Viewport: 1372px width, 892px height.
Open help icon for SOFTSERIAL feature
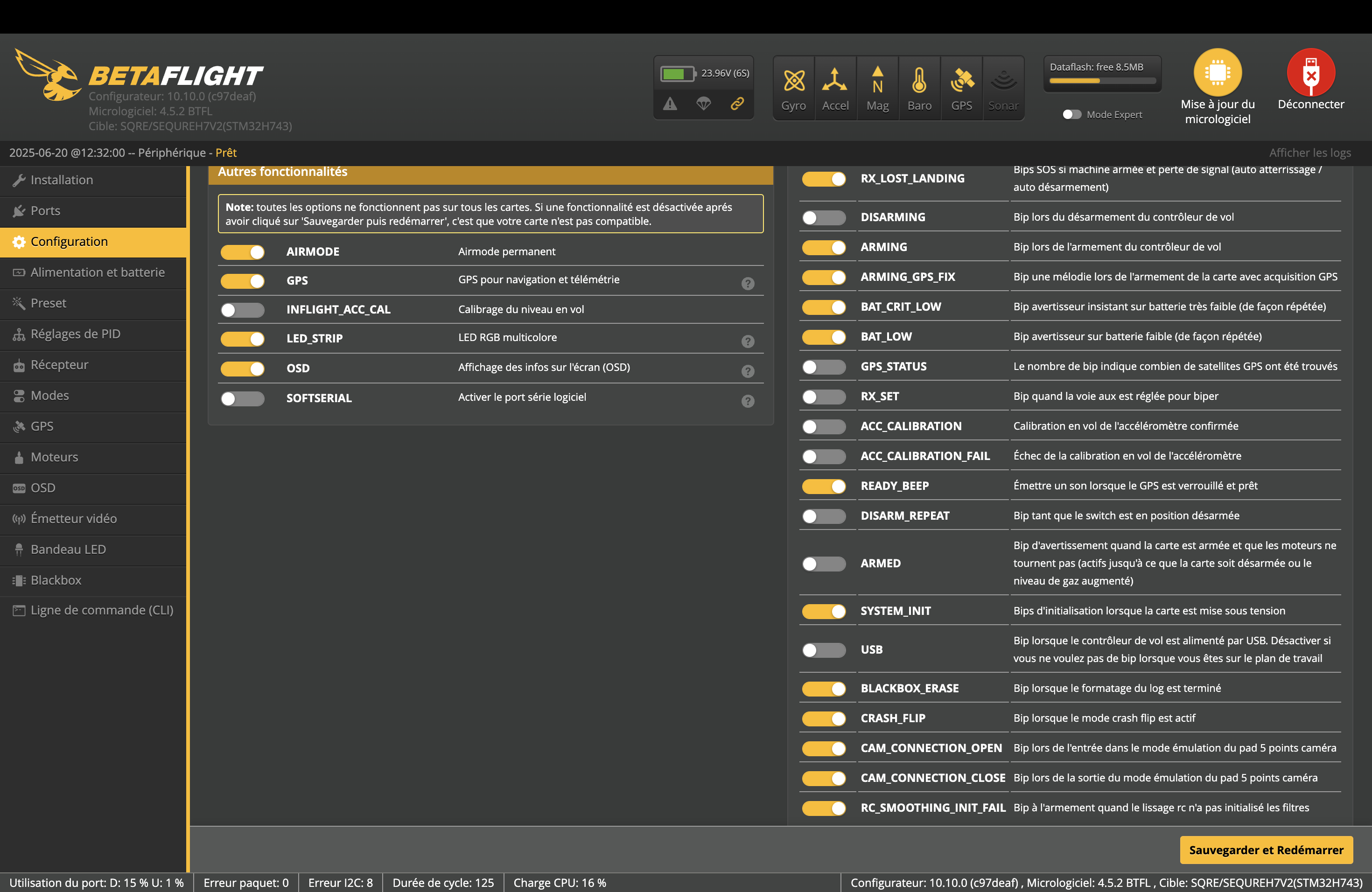(748, 401)
